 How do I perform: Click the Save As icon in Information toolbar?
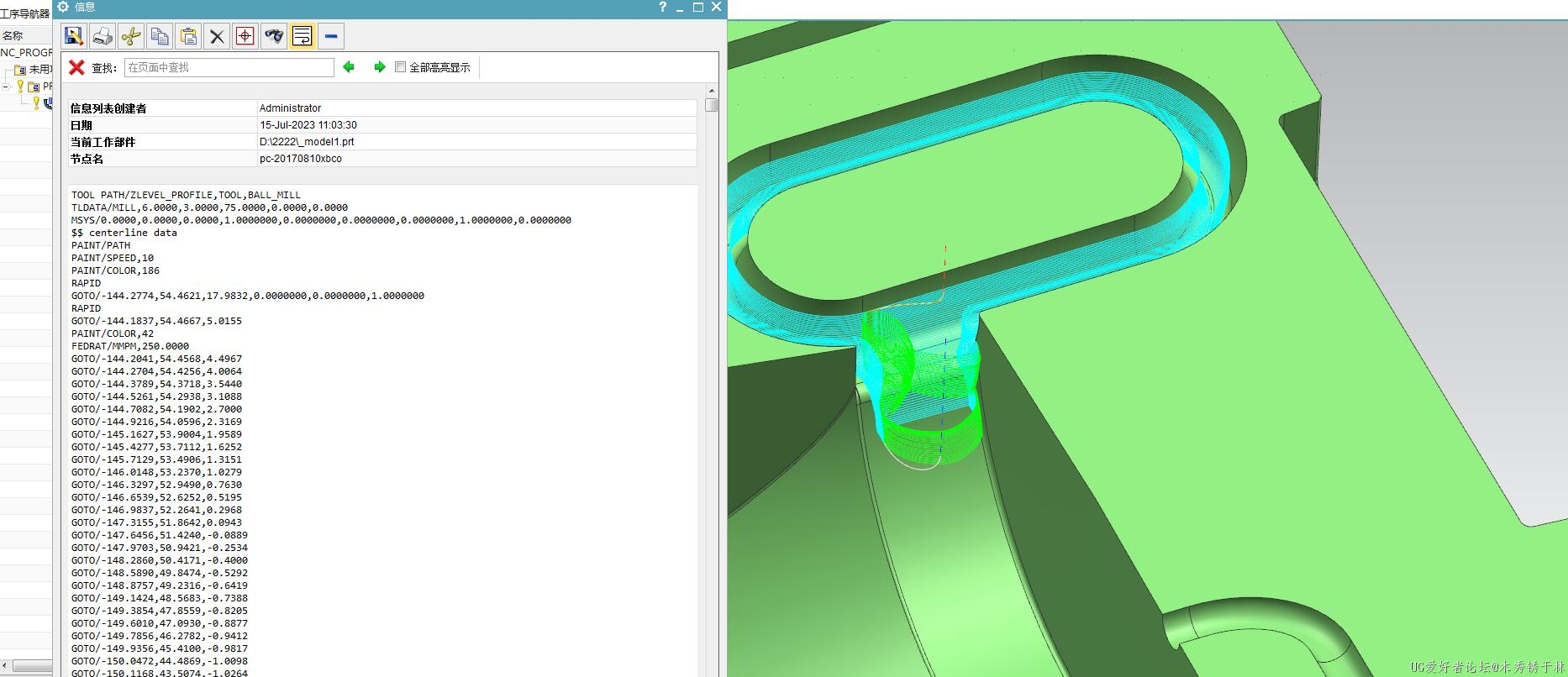[x=74, y=36]
